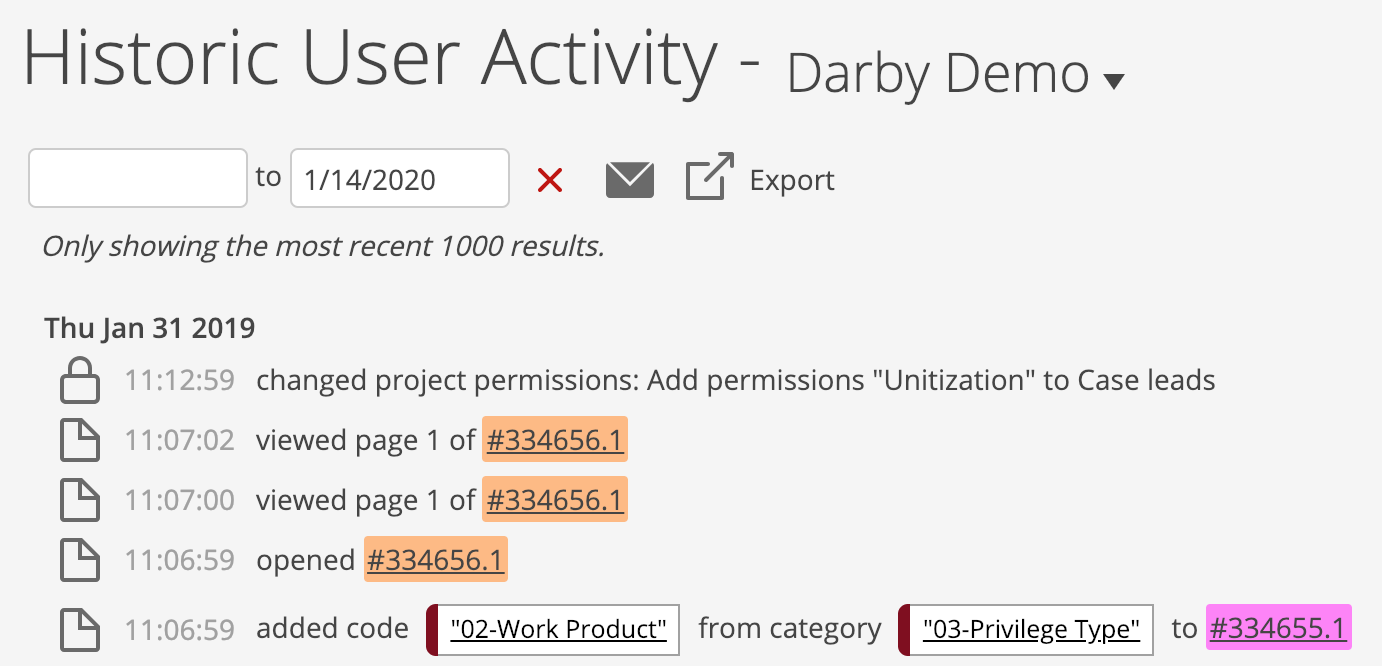
Task: Open #334656.1 link at 11:07:02
Action: (555, 440)
